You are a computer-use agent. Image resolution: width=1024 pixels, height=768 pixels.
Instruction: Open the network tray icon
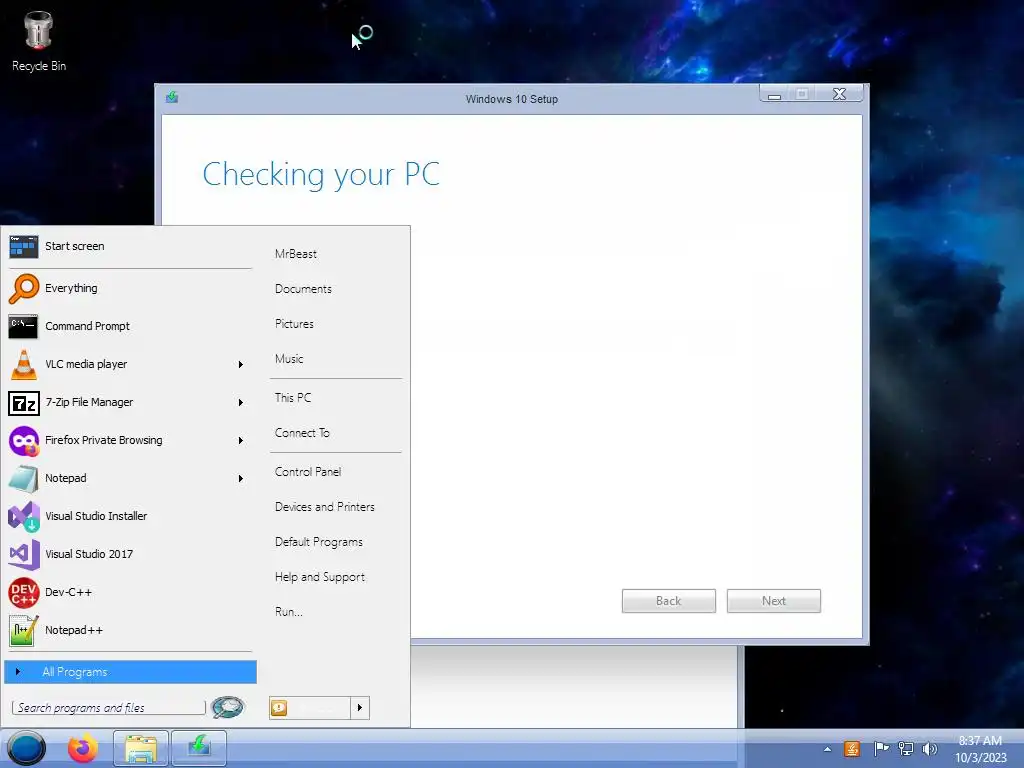tap(906, 749)
